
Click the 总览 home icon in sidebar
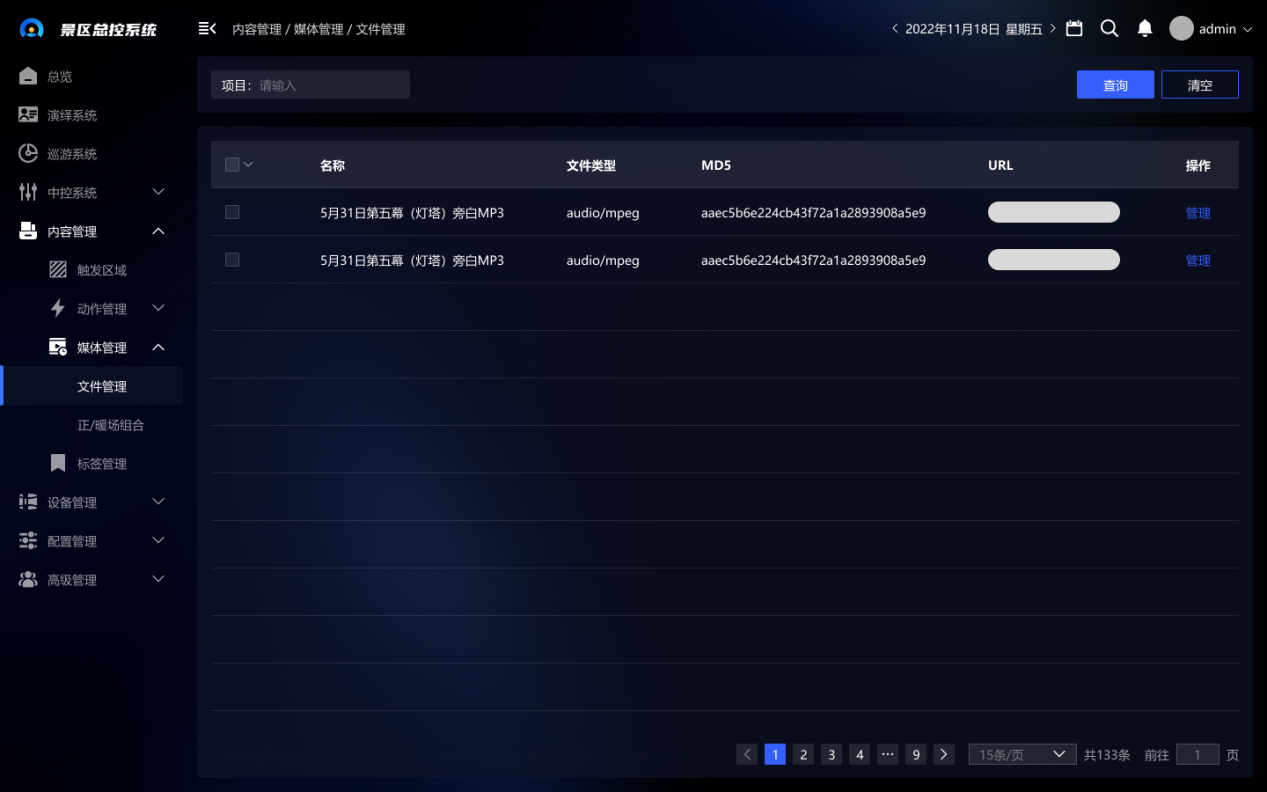coord(28,77)
